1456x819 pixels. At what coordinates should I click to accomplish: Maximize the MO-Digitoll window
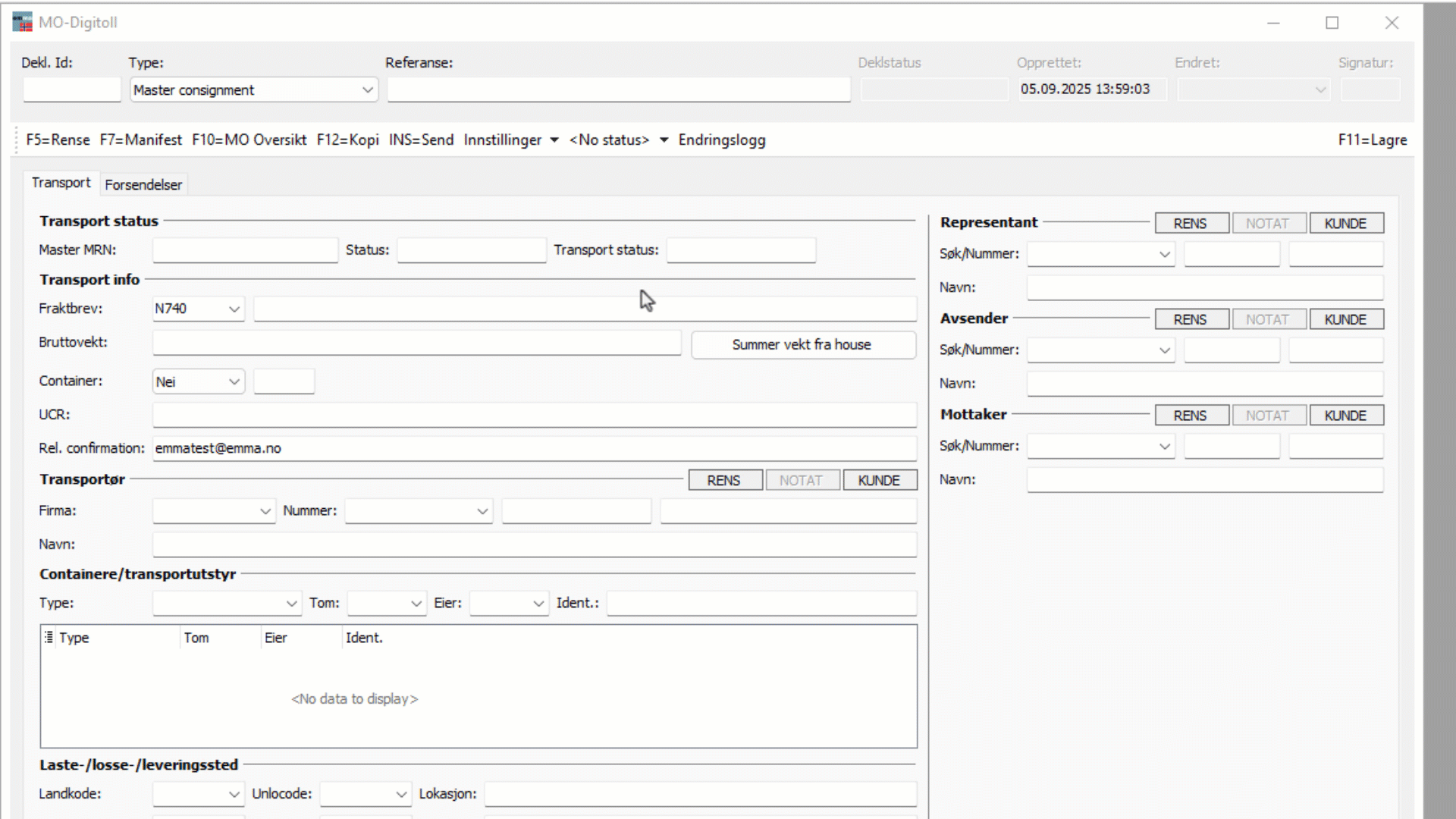[1332, 23]
